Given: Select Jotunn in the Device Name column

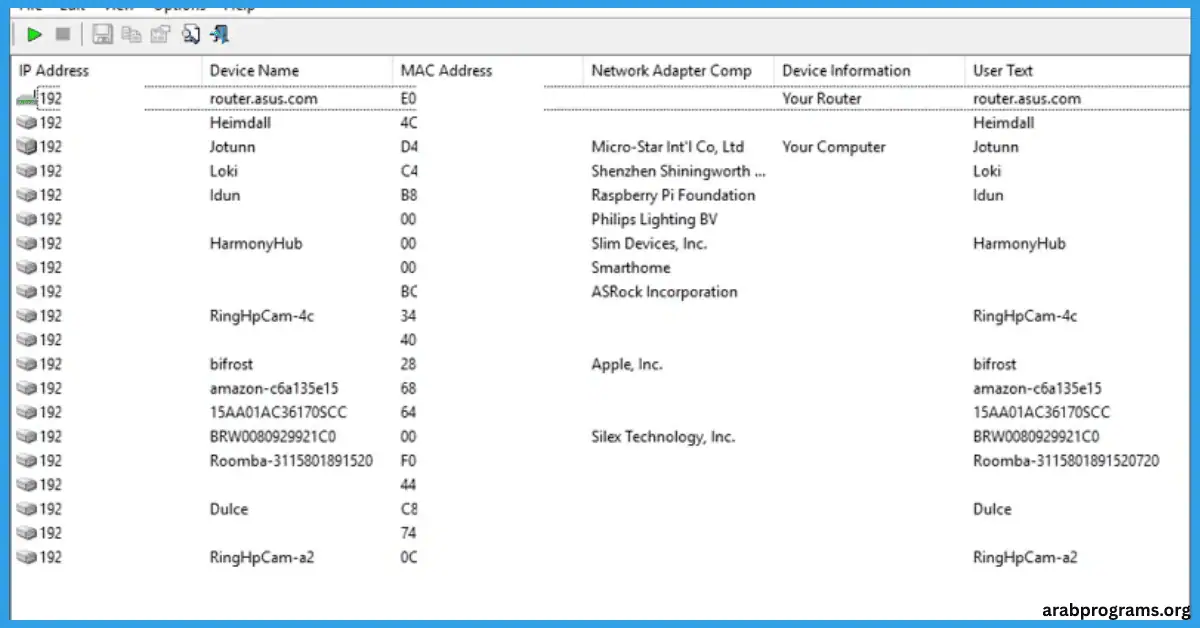Looking at the screenshot, I should pyautogui.click(x=232, y=147).
